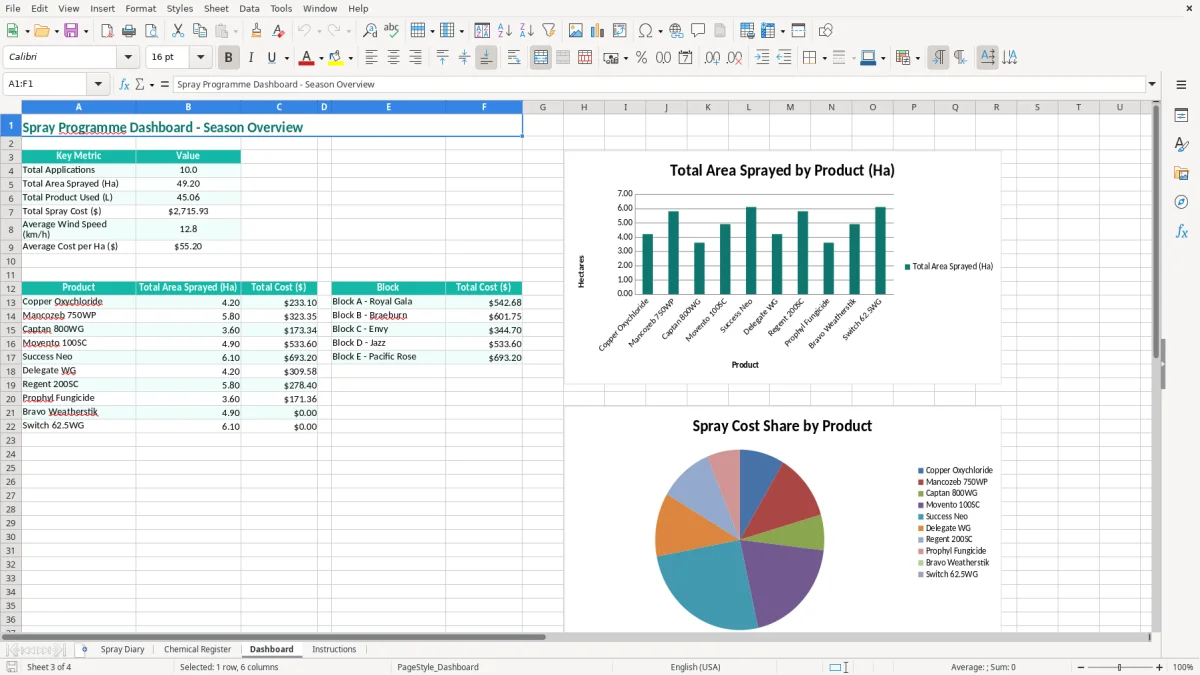Switch to Instructions sheet tab
The width and height of the screenshot is (1200, 675).
click(334, 649)
